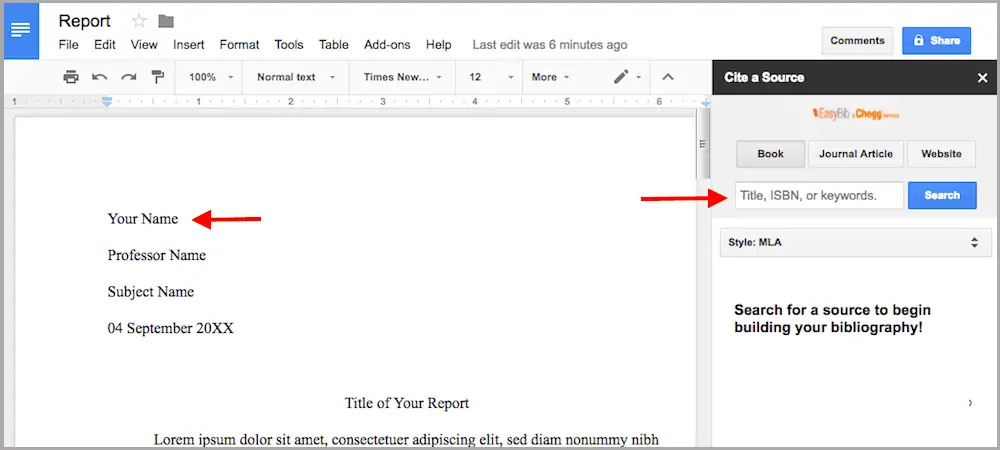Collapse the toolbar with up chevron
The width and height of the screenshot is (1000, 450).
669,77
